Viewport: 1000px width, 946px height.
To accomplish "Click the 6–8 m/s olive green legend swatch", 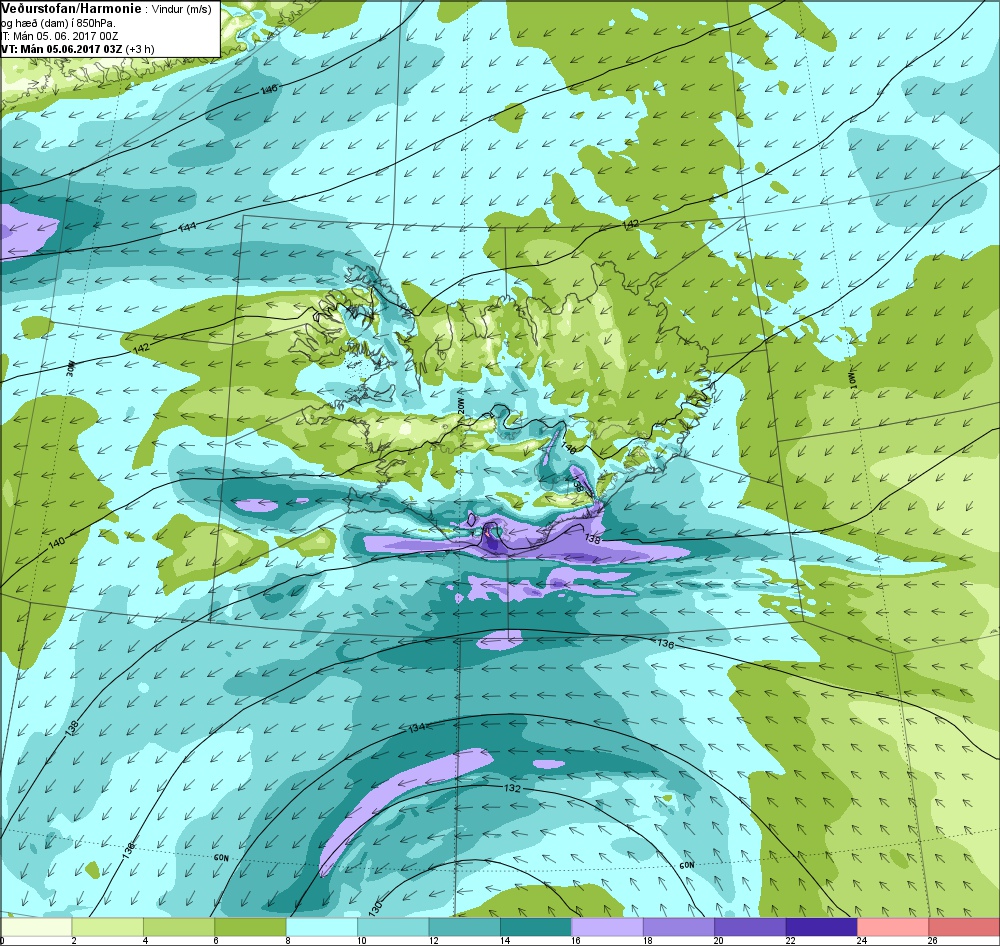I will pyautogui.click(x=250, y=927).
